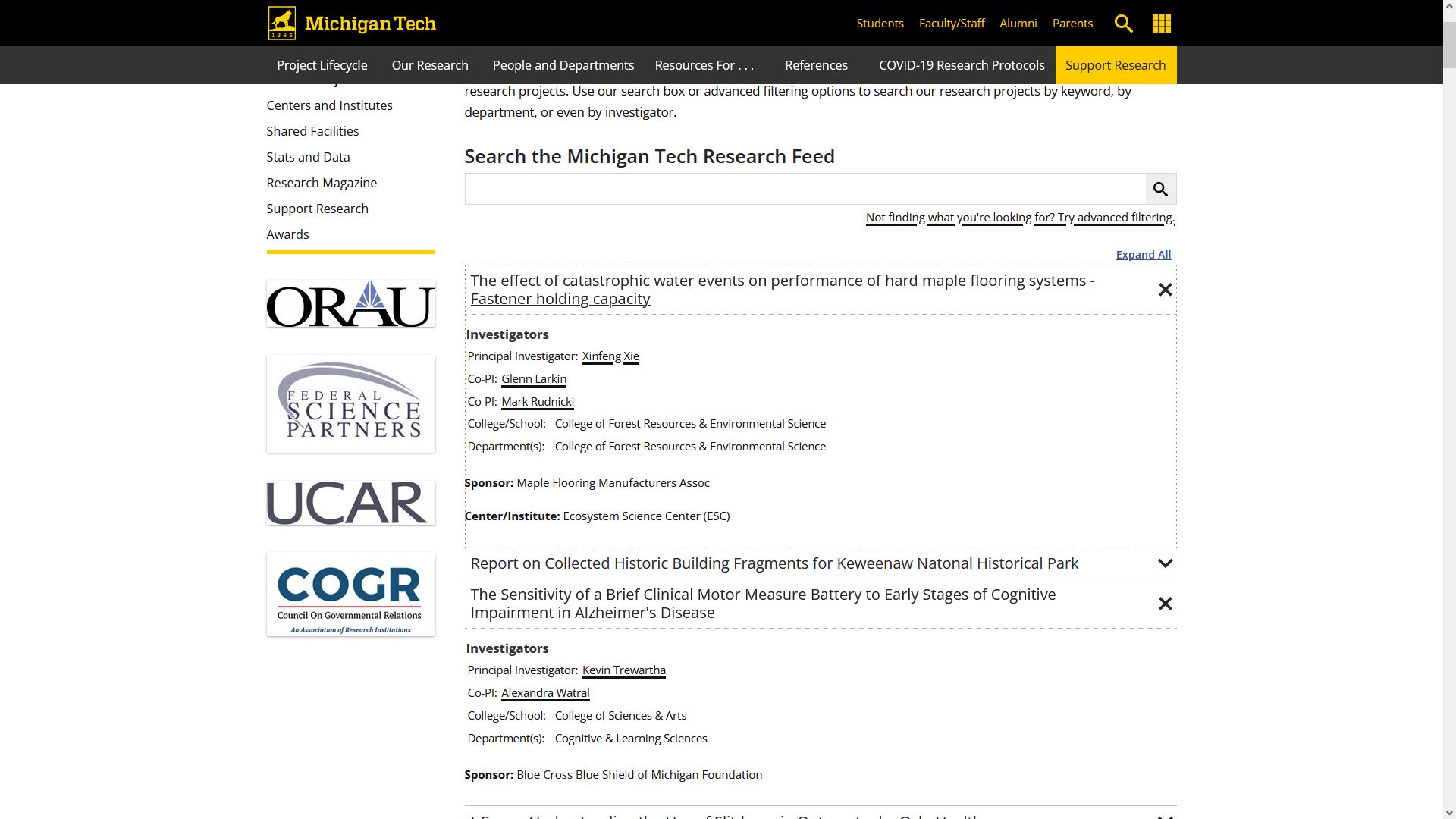
Task: Go to the Alumni page
Action: [1018, 24]
